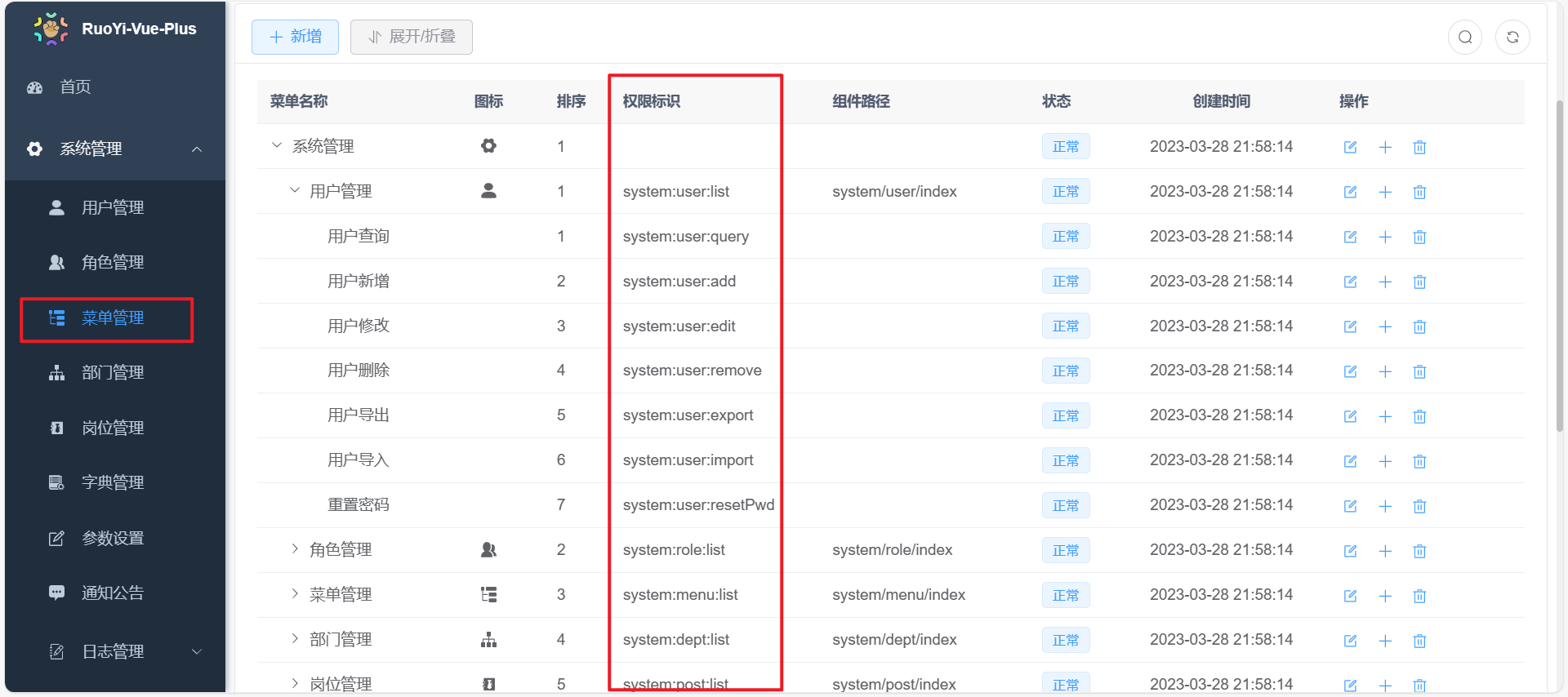Viewport: 1568px width, 697px height.
Task: Edit the 用户查询 row
Action: pos(1350,237)
